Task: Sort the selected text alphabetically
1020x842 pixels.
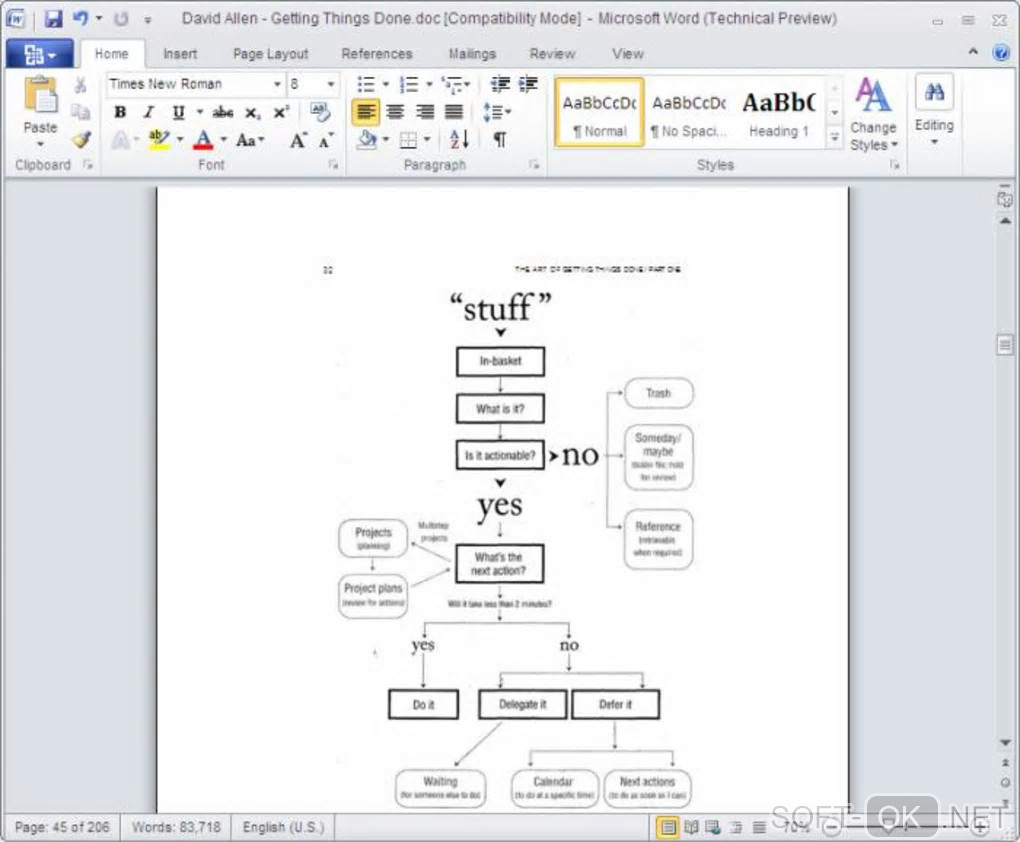Action: tap(459, 139)
